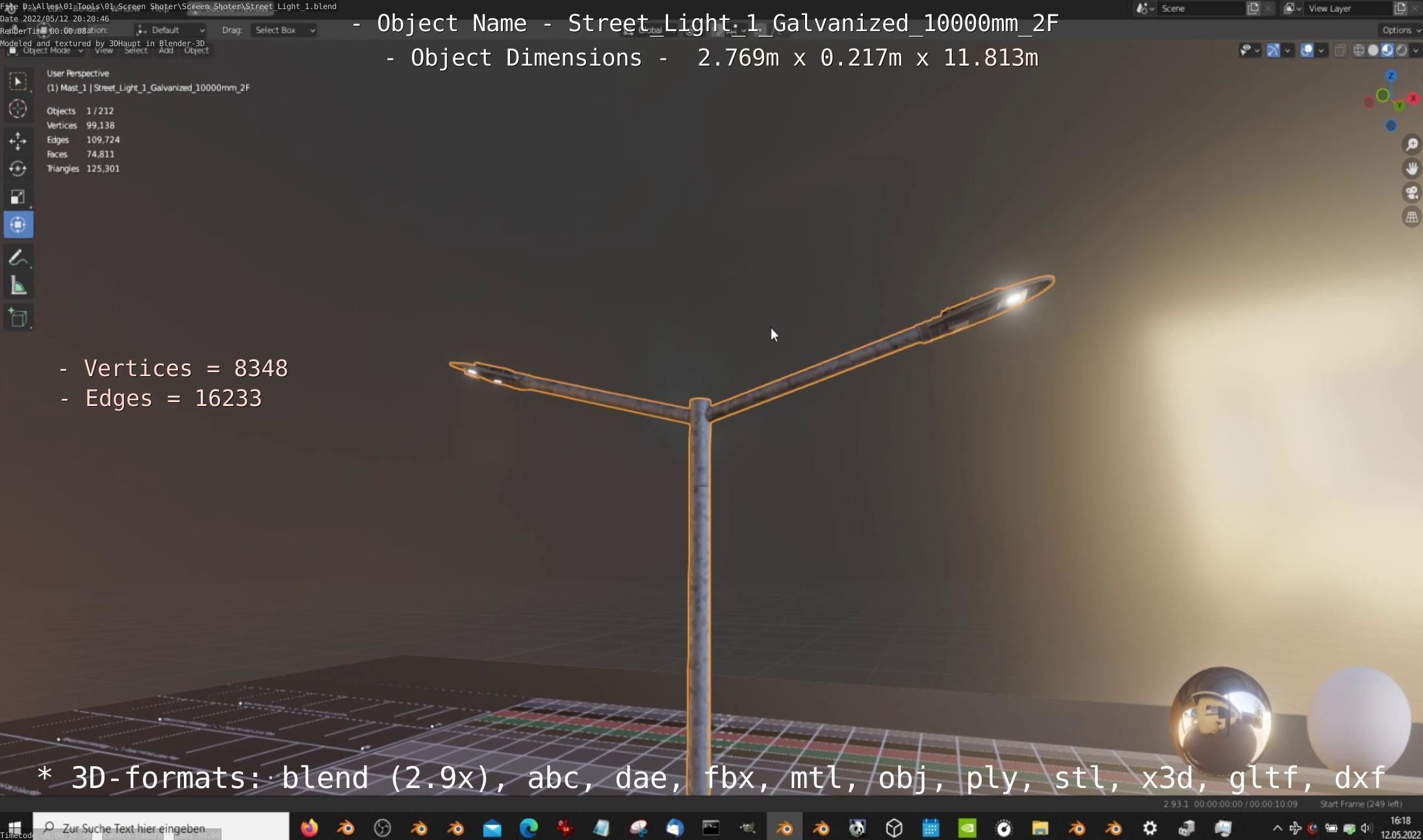Image resolution: width=1423 pixels, height=840 pixels.
Task: Click the Windows search box
Action: [x=161, y=828]
